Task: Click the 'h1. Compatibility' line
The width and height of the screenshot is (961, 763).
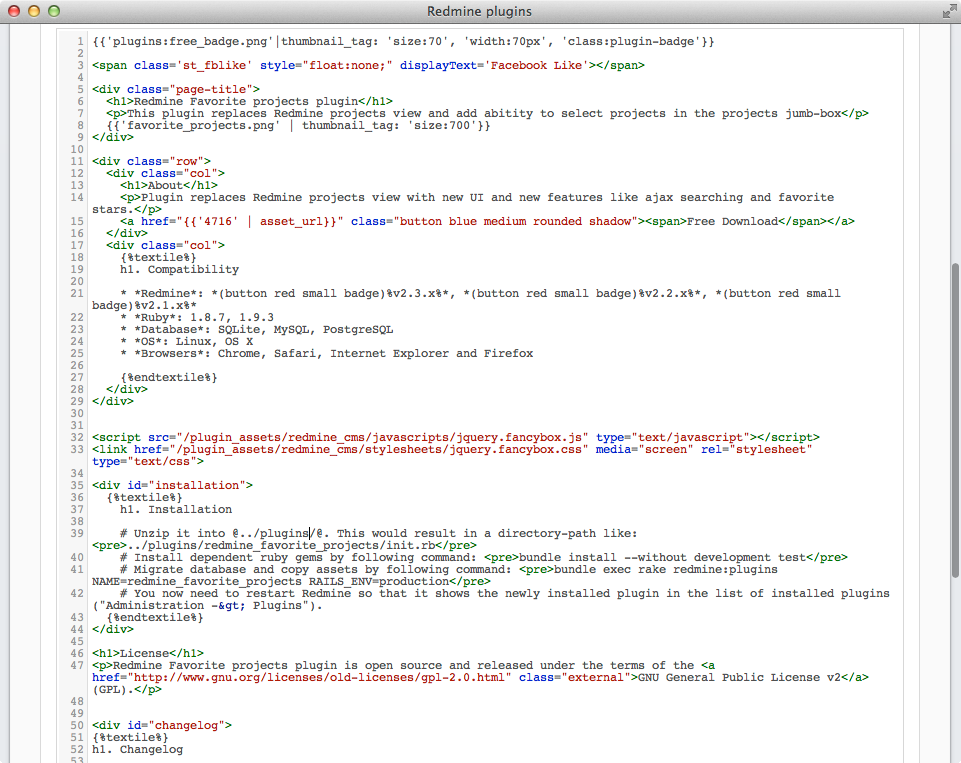Action: pos(179,269)
